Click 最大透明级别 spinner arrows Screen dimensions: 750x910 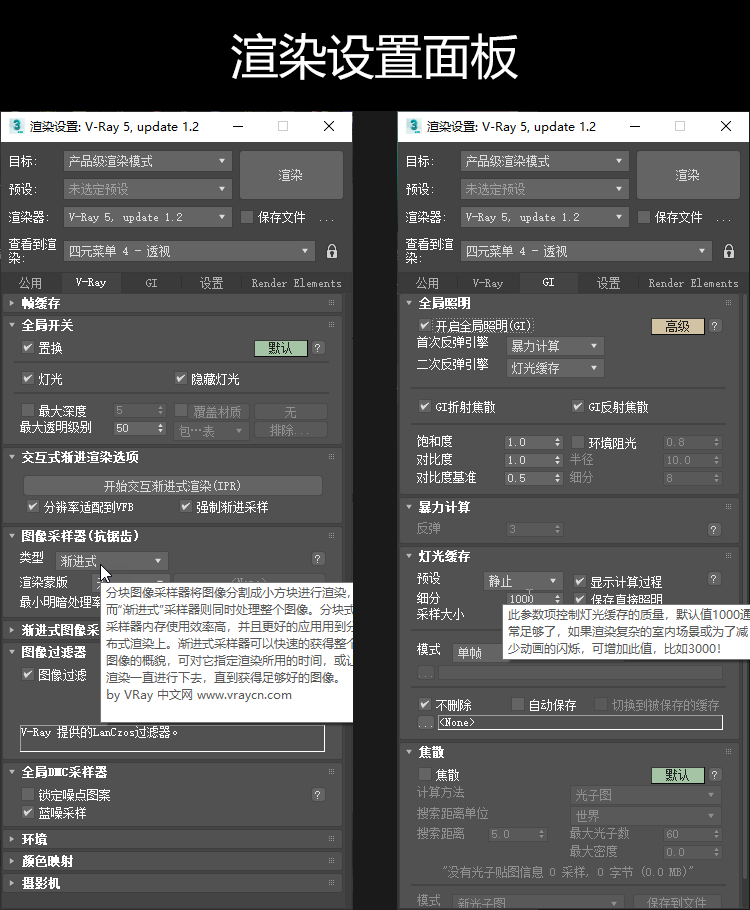click(161, 428)
